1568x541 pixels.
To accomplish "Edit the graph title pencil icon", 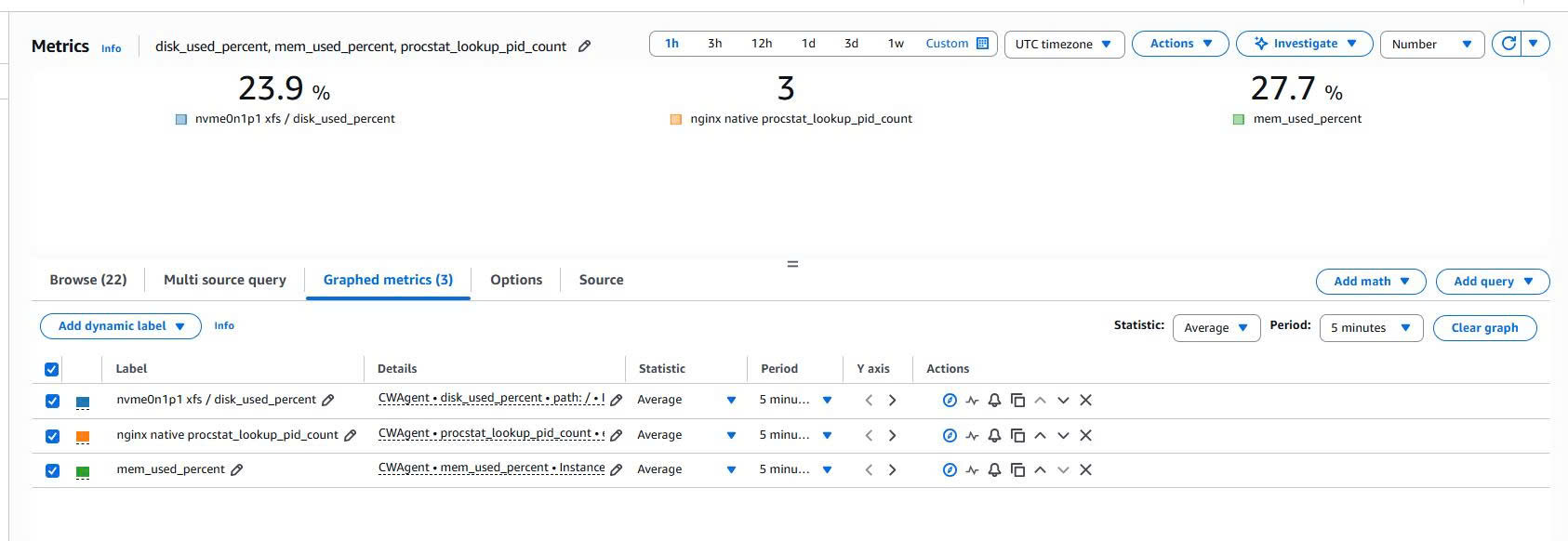I will pos(584,46).
